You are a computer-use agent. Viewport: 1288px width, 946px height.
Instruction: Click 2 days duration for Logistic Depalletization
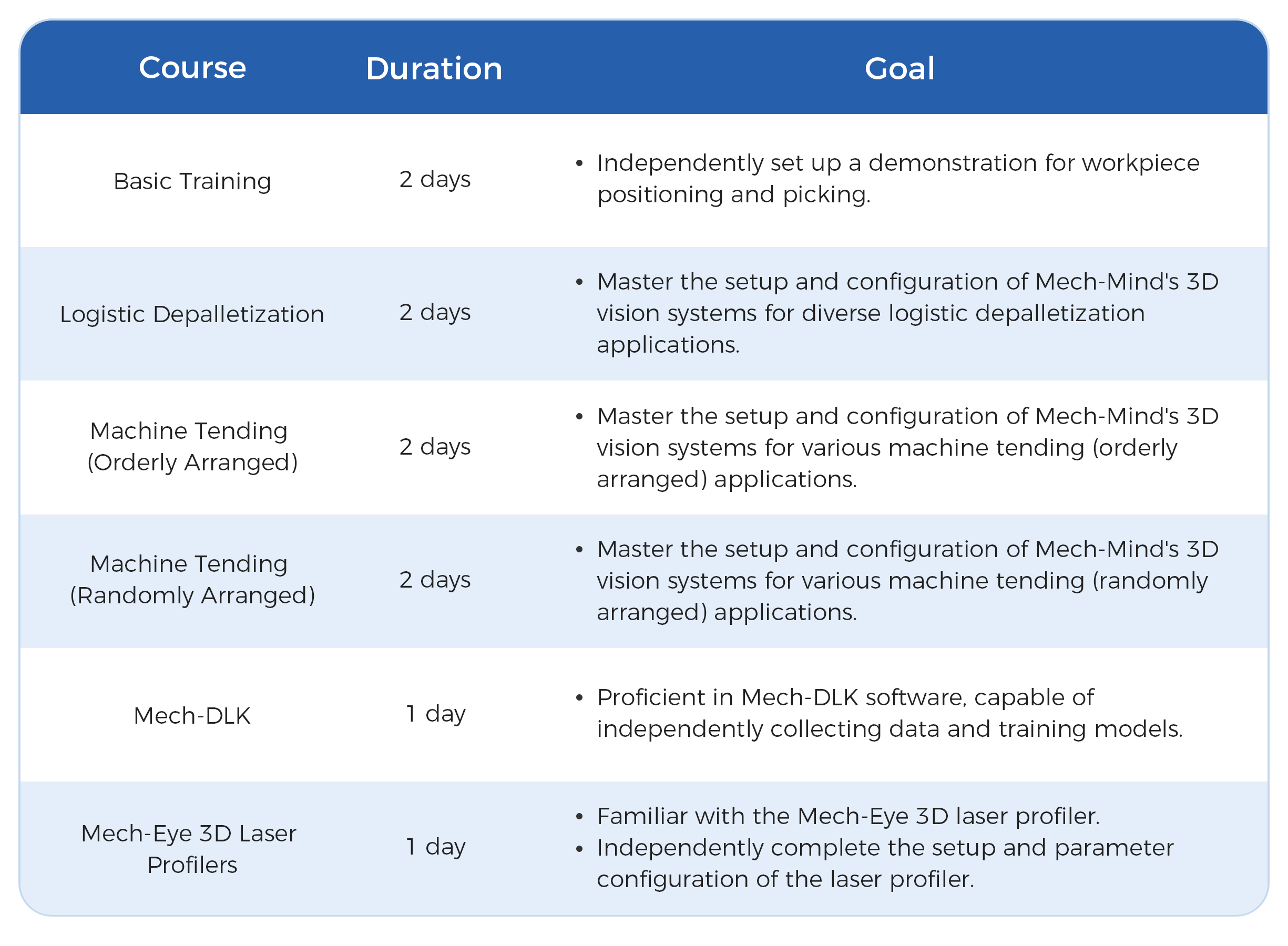tap(435, 312)
